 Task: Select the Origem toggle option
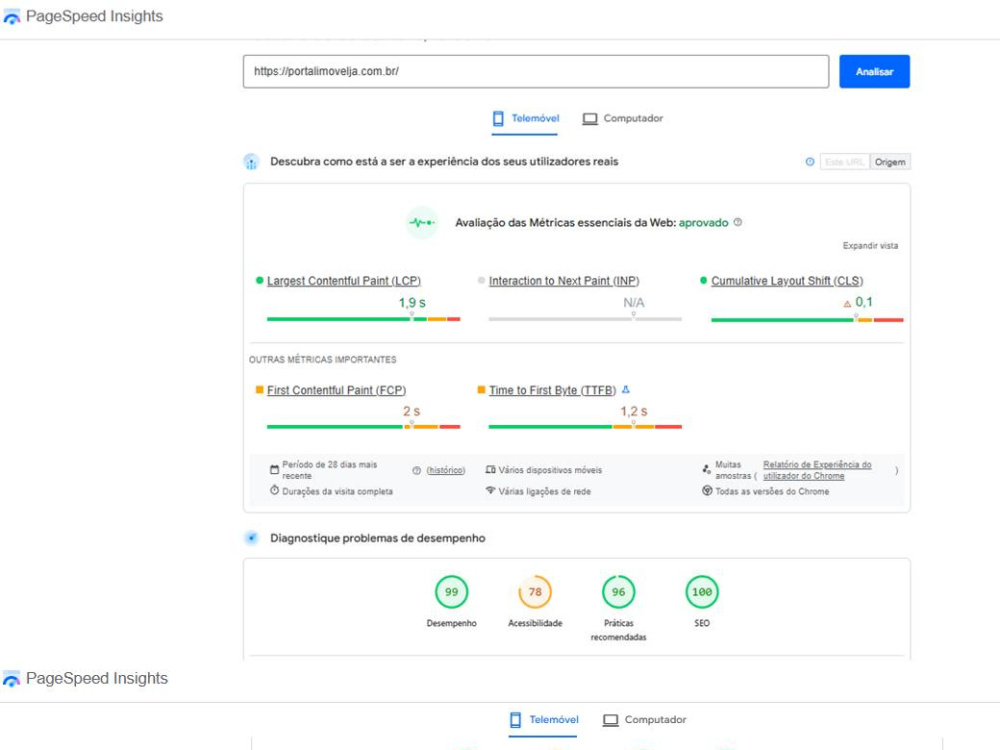point(890,162)
